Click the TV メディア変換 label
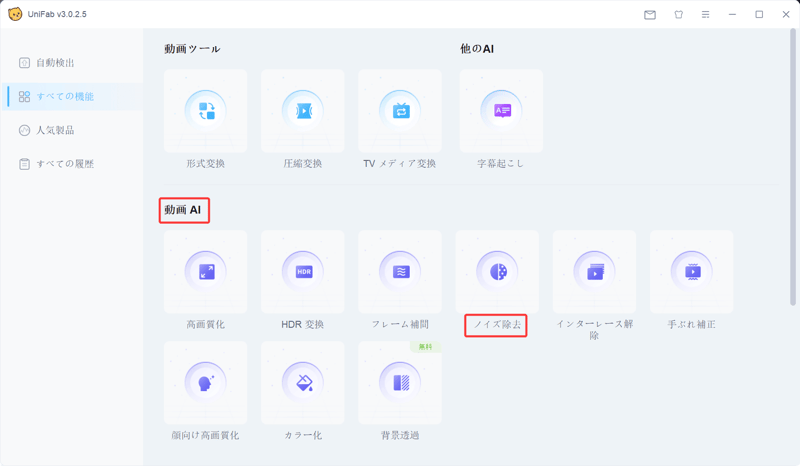Image resolution: width=800 pixels, height=466 pixels. tap(399, 163)
